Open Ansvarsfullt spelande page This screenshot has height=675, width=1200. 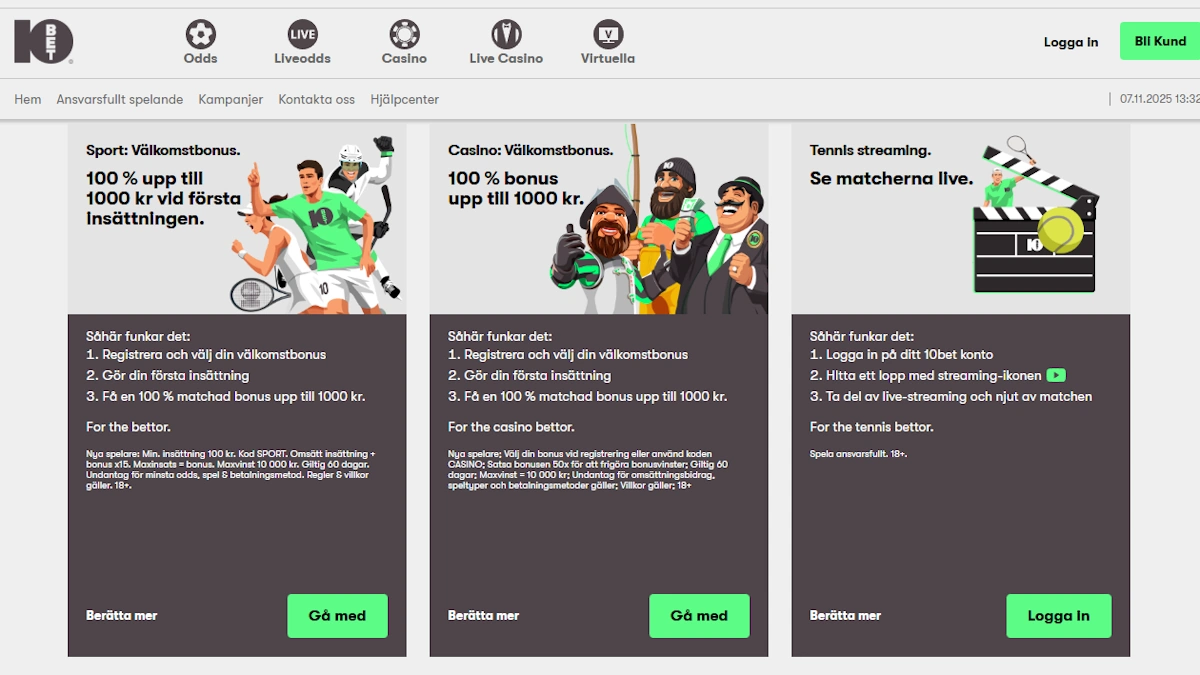[x=120, y=100]
